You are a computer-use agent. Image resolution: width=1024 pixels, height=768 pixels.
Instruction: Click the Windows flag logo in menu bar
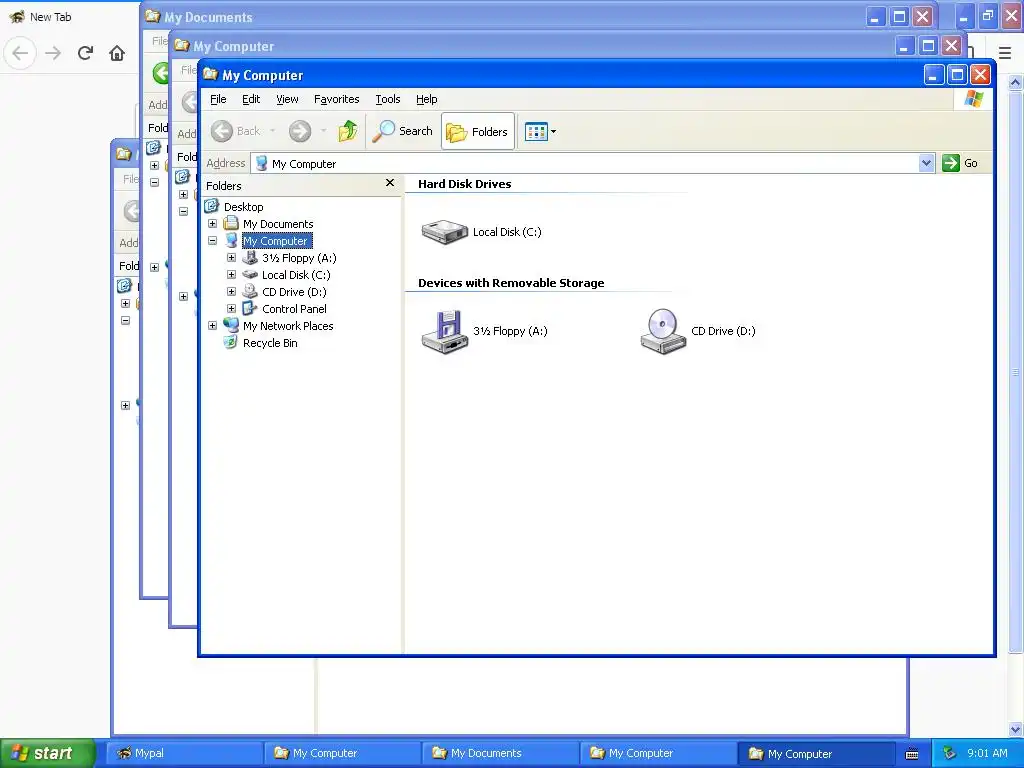click(974, 99)
